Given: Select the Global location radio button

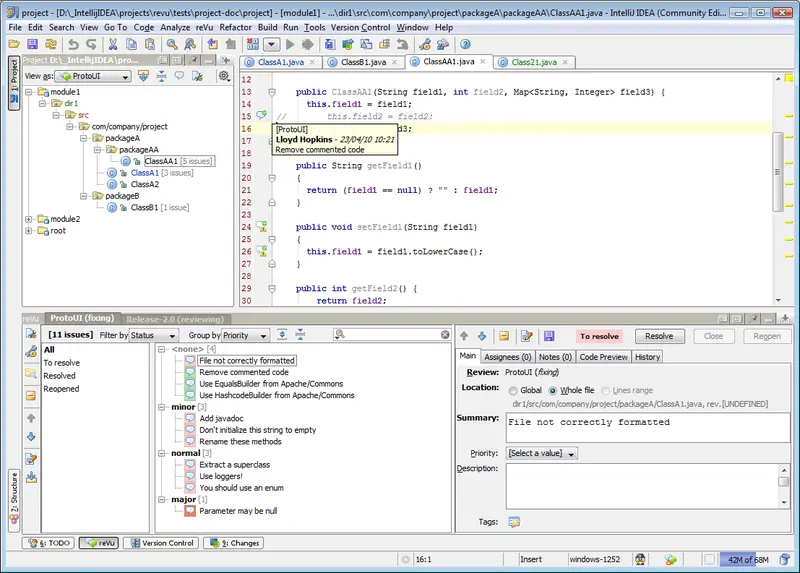Looking at the screenshot, I should 513,390.
